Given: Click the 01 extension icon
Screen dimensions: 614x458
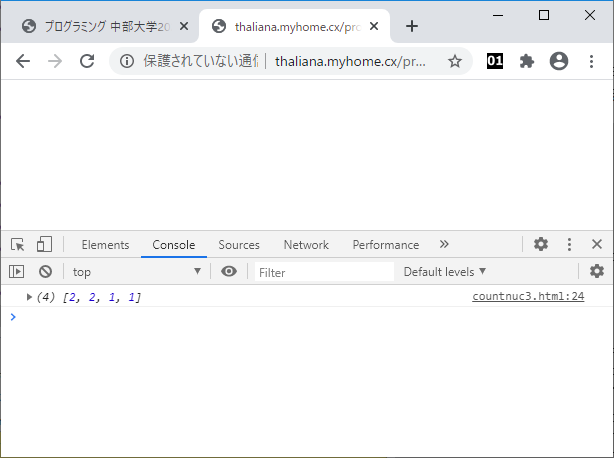Looking at the screenshot, I should (x=494, y=61).
